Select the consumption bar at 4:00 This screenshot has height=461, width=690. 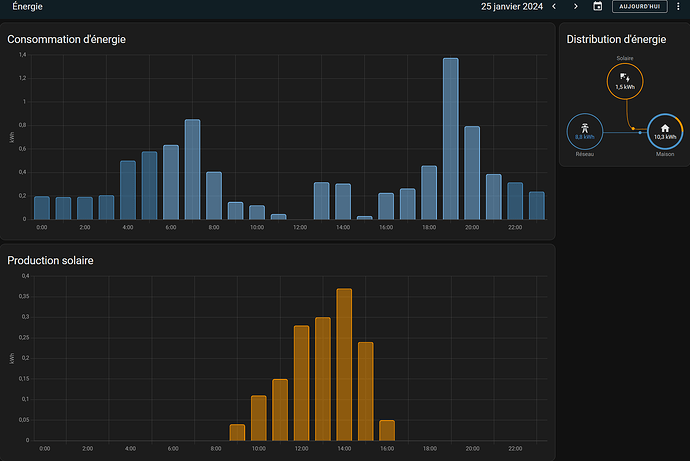click(128, 190)
